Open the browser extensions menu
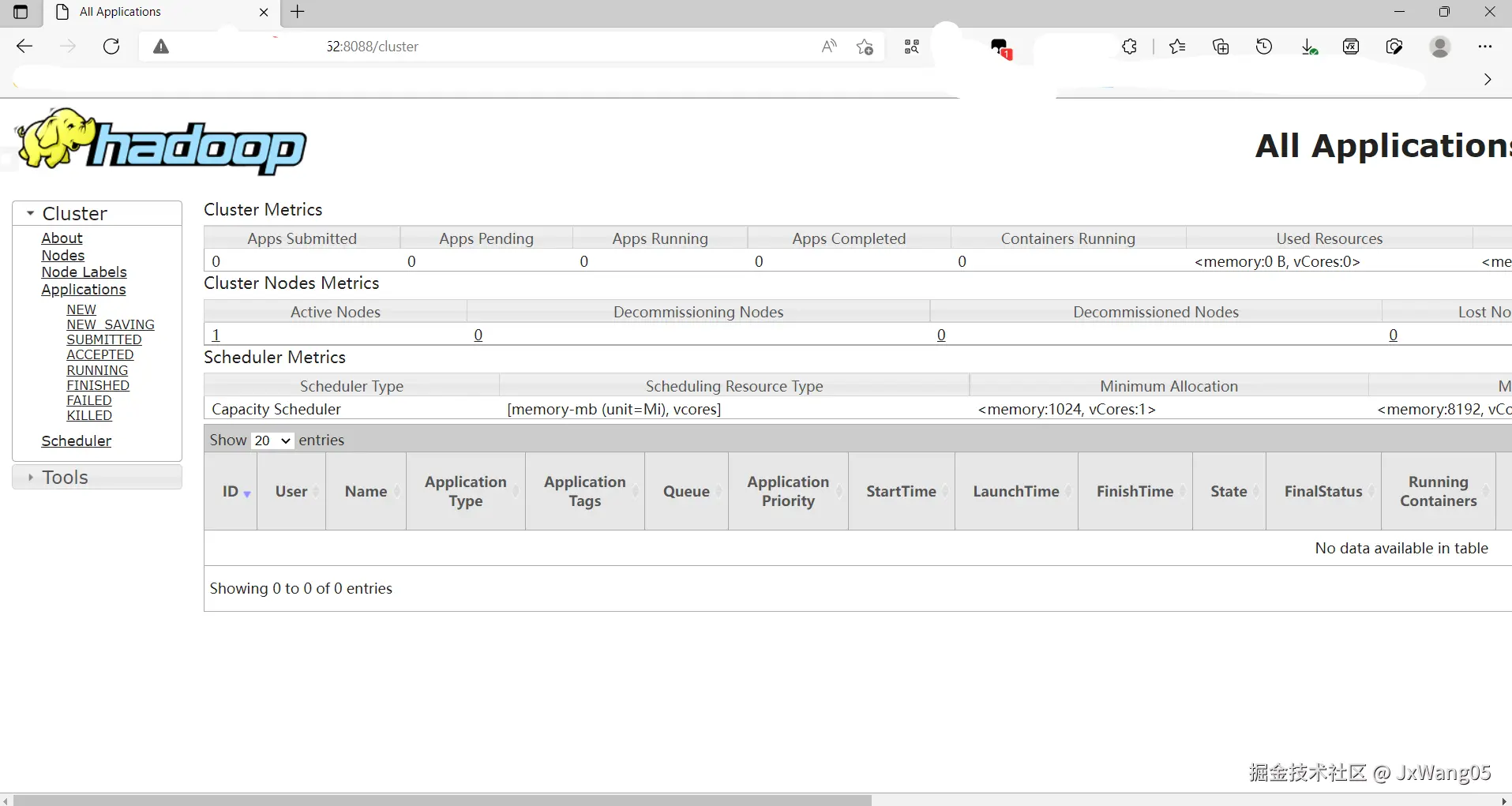This screenshot has width=1512, height=806. pos(1129,47)
